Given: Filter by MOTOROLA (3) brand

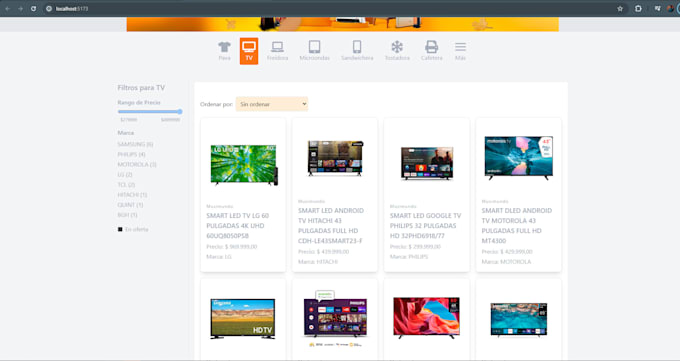Looking at the screenshot, I should pyautogui.click(x=137, y=164).
